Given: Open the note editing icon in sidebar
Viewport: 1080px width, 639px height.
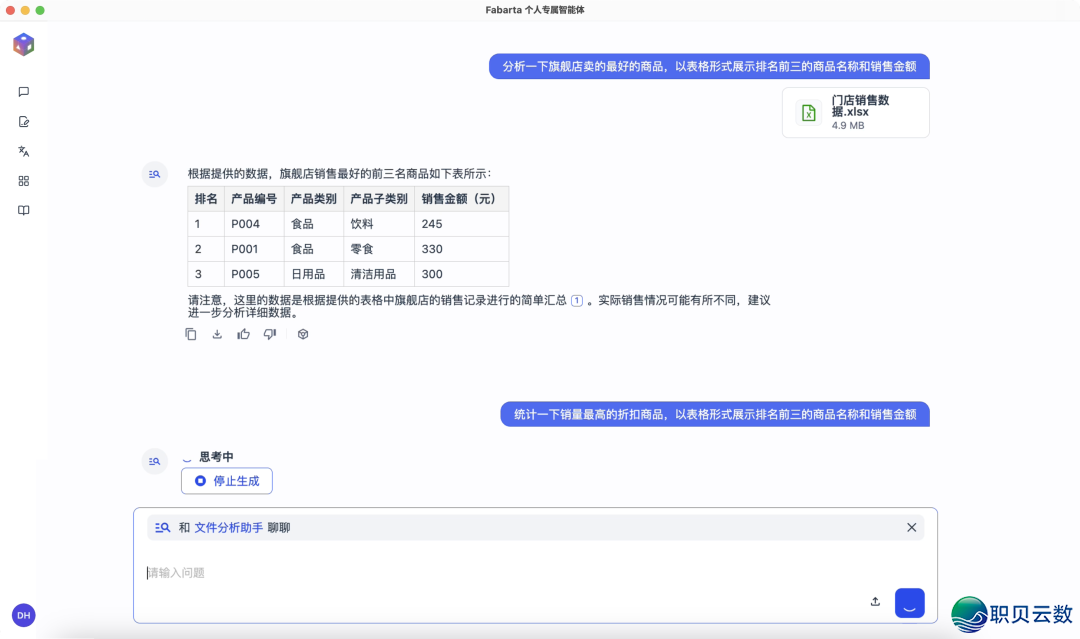Looking at the screenshot, I should pyautogui.click(x=24, y=122).
